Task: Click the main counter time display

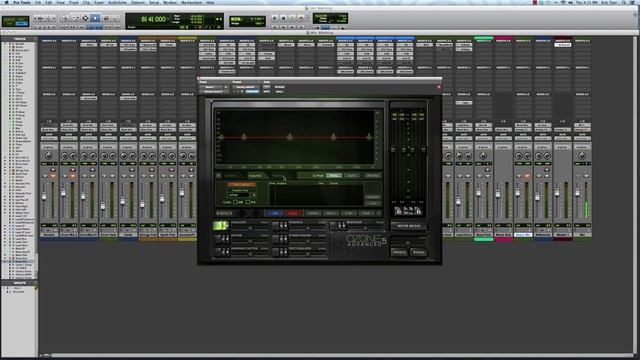Action: click(153, 19)
